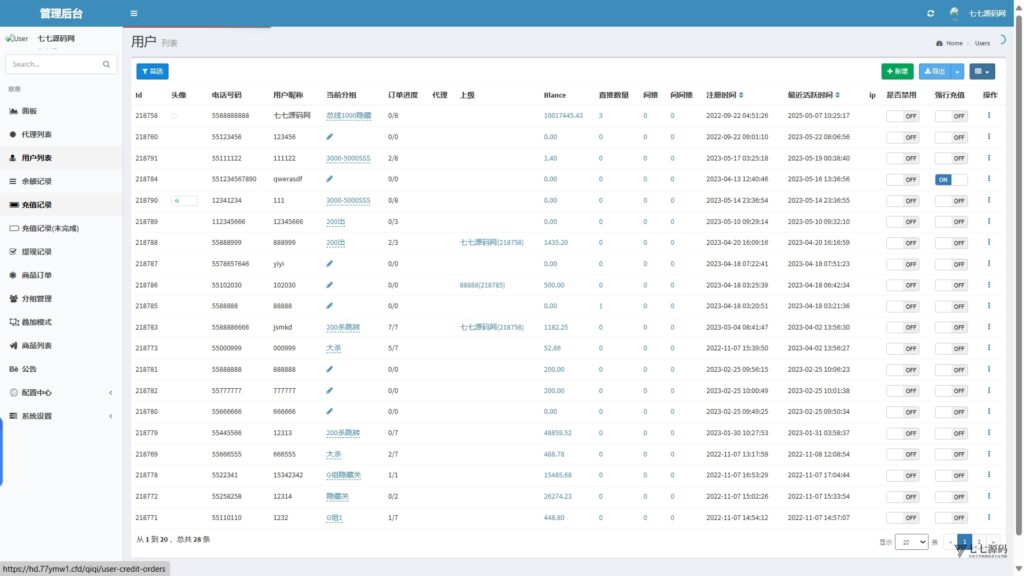The width and height of the screenshot is (1024, 576).
Task: Toggle forced recharge switch for user 218791
Action: pos(951,158)
